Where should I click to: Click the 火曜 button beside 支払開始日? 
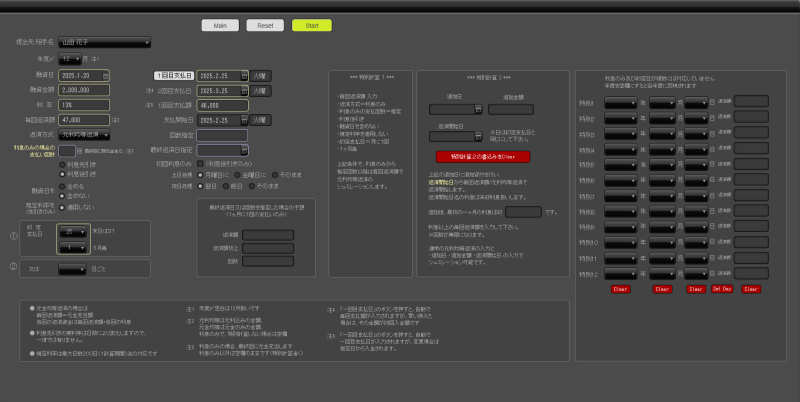click(260, 120)
